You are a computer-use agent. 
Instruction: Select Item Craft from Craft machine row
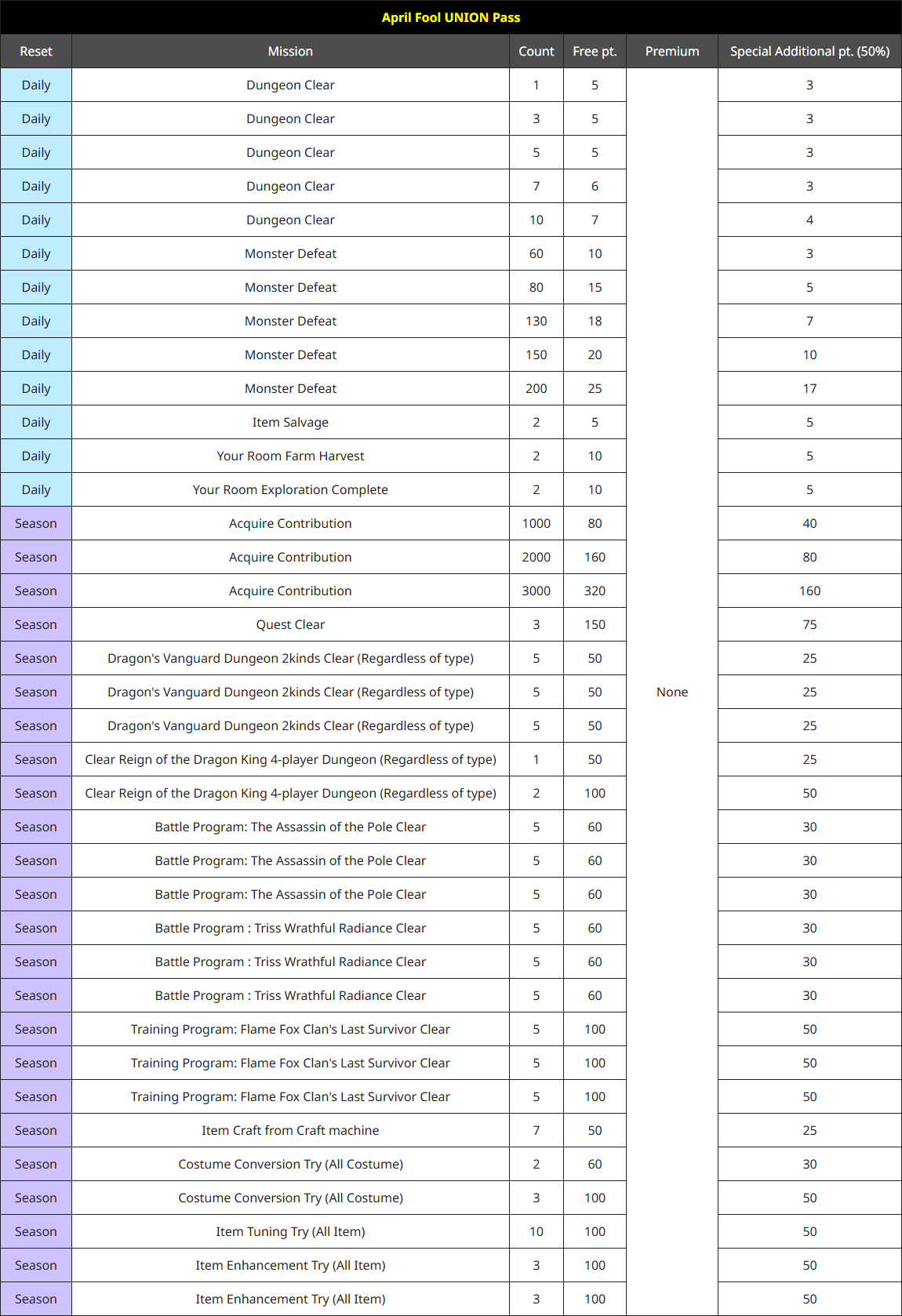click(x=290, y=1130)
